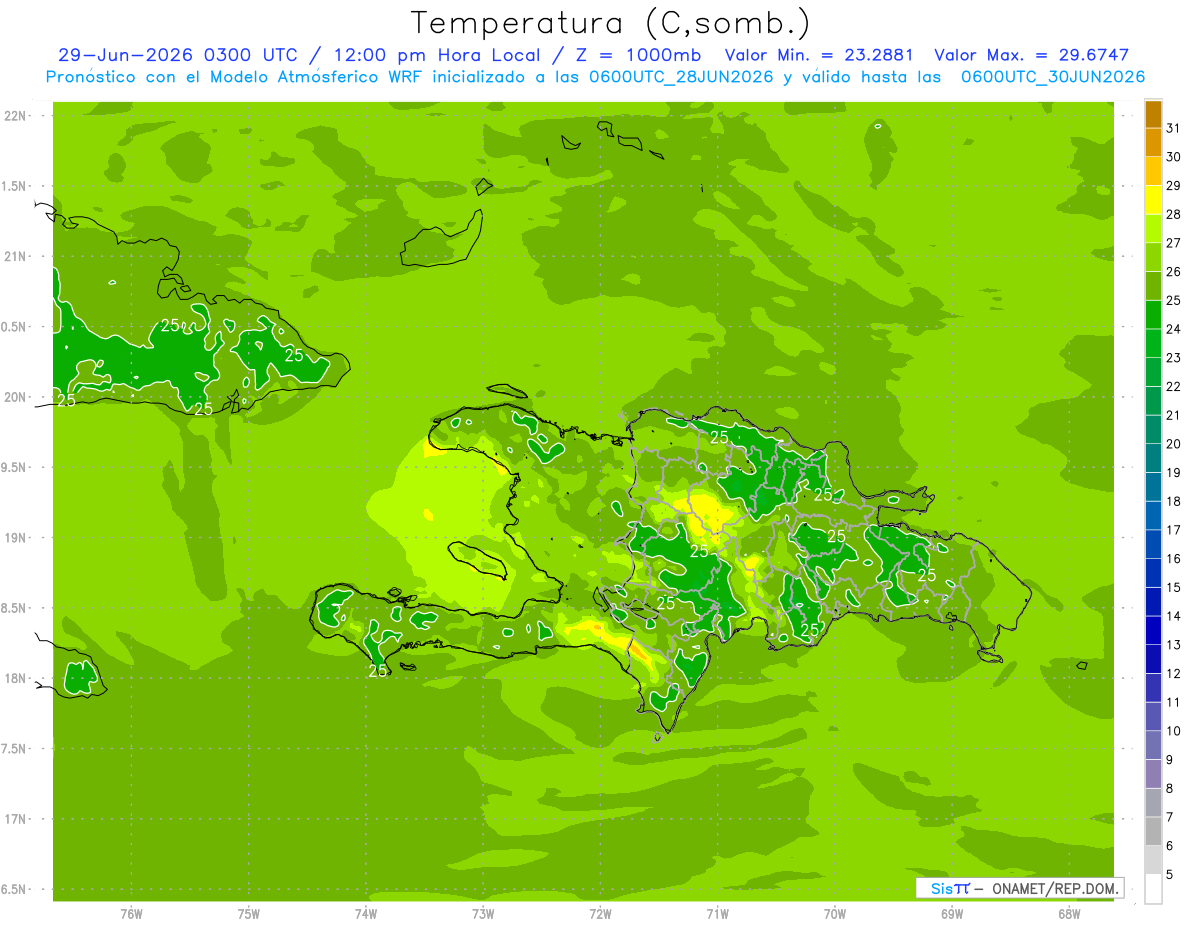This screenshot has height=927, width=1200.
Task: Click the blue colorbar band between 15 and 16
Action: [1153, 574]
